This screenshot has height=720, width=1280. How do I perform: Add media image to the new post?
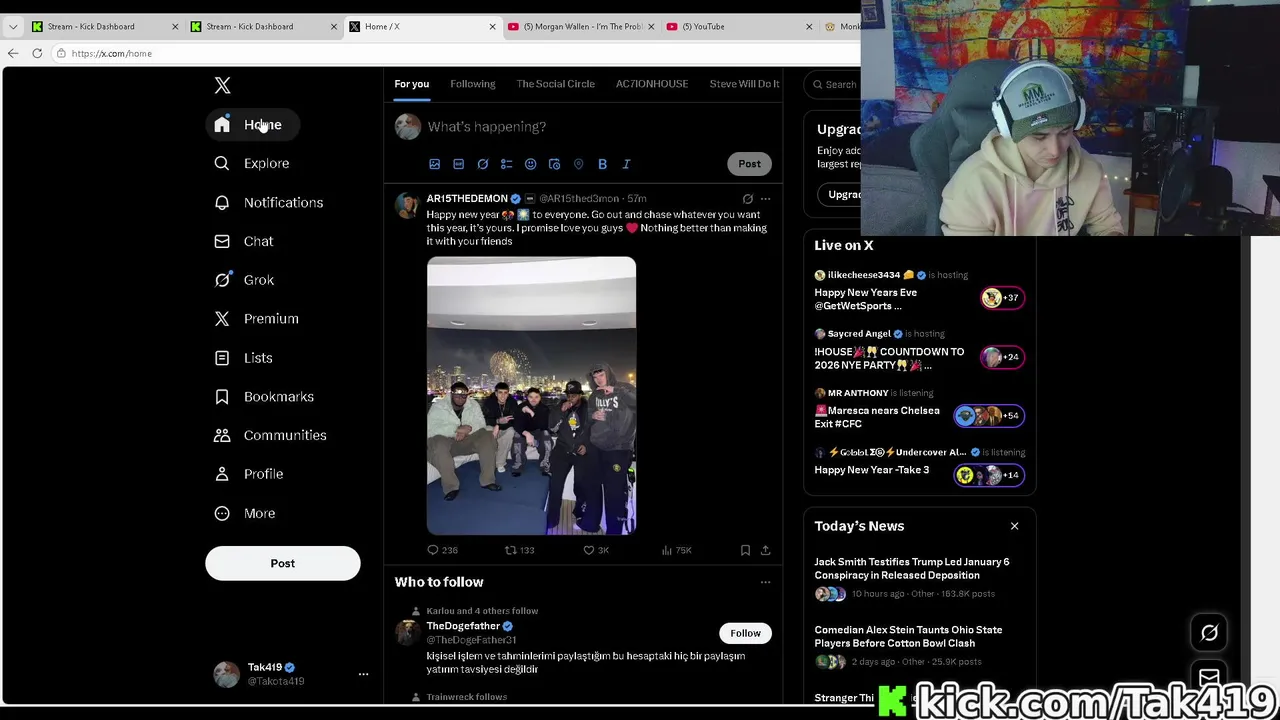pos(434,164)
